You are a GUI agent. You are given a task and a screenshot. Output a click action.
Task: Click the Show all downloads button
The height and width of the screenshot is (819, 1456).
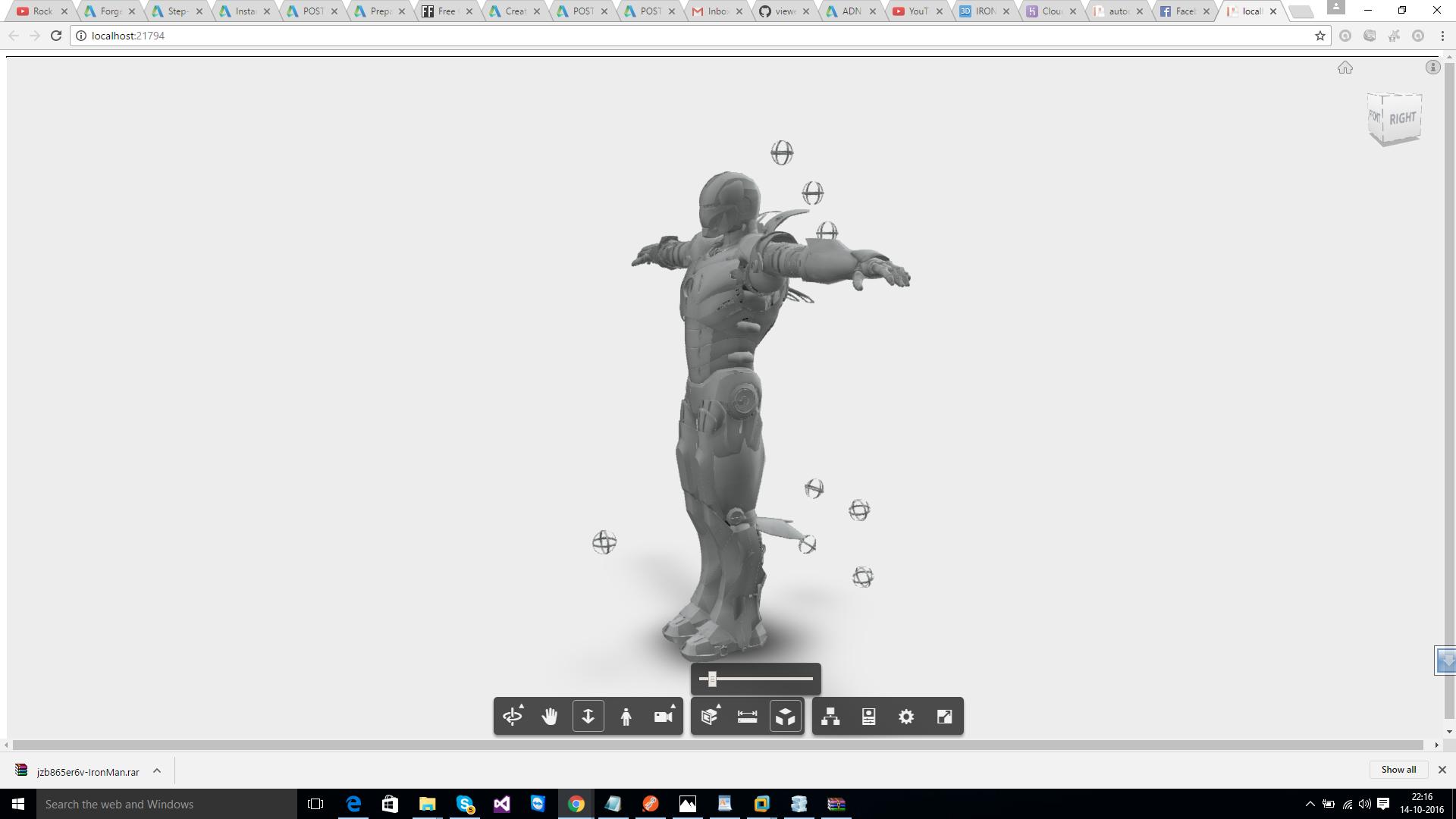tap(1398, 770)
